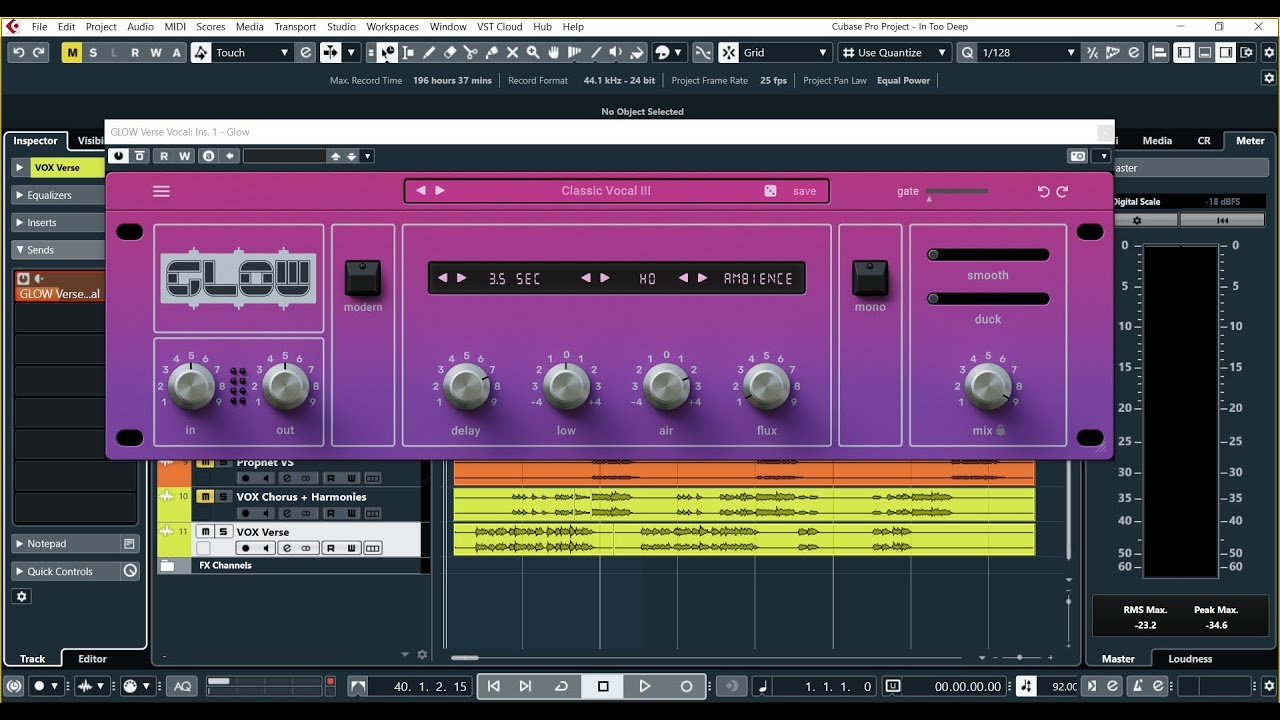Screen dimensions: 1280x720
Task: Select the Mute X tool
Action: pyautogui.click(x=513, y=52)
